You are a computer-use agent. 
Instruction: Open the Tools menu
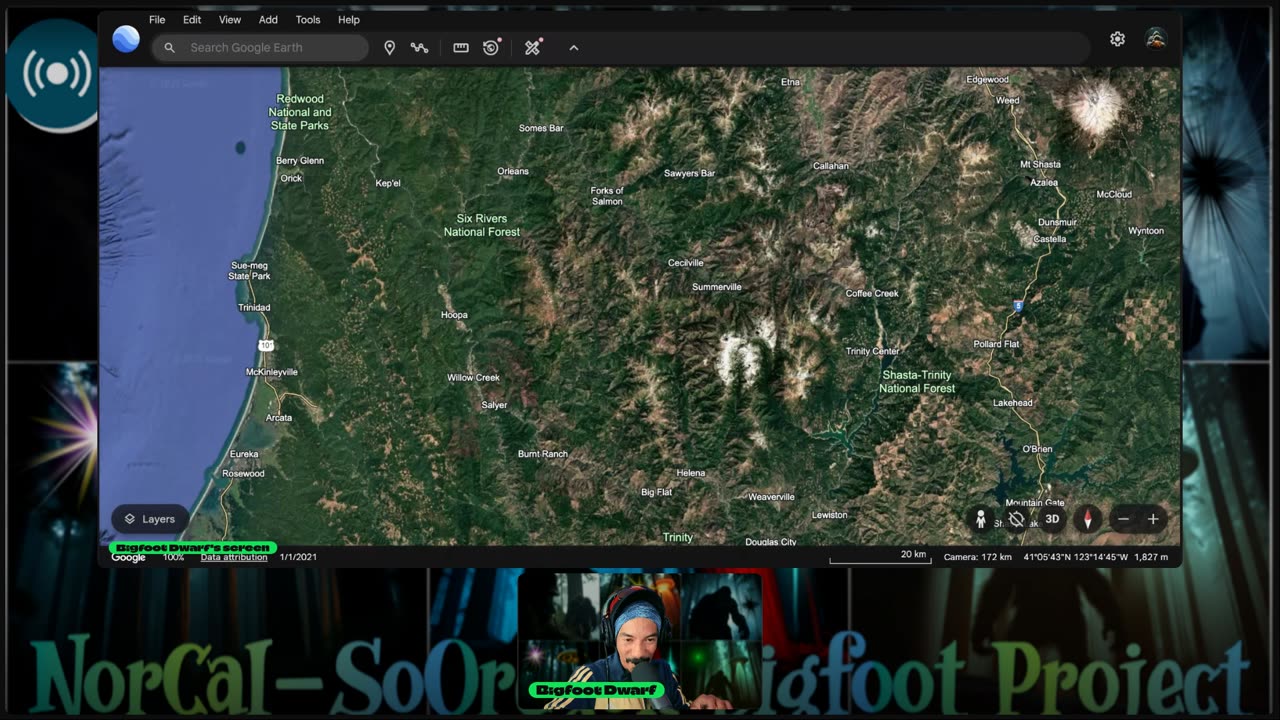point(308,19)
